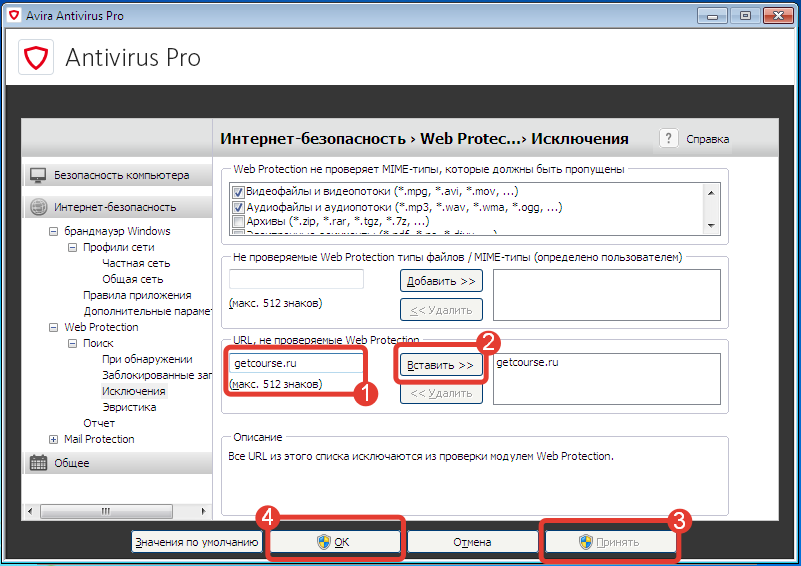Click the Отмена button

pyautogui.click(x=473, y=542)
